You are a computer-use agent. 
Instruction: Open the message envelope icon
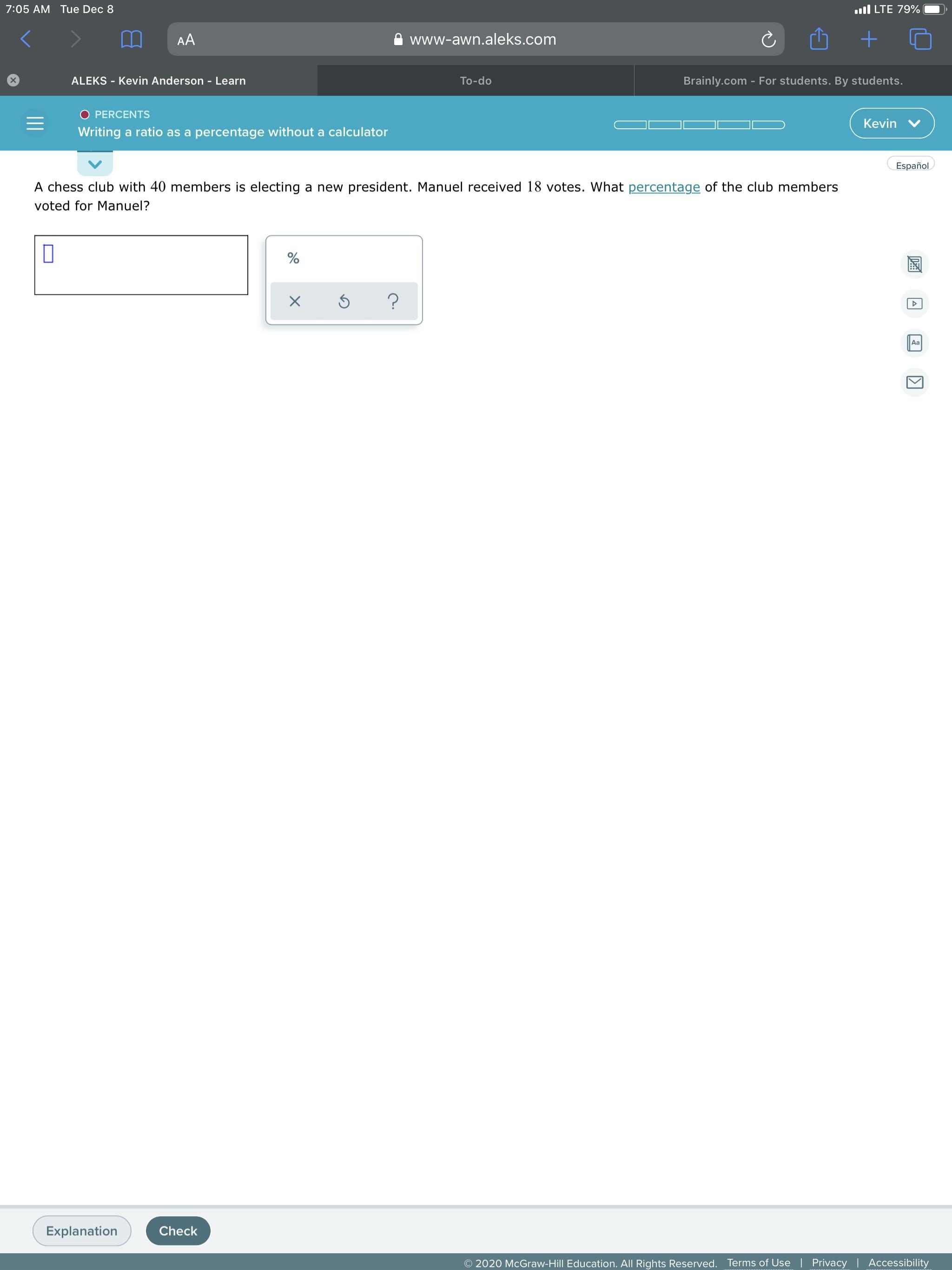(914, 382)
